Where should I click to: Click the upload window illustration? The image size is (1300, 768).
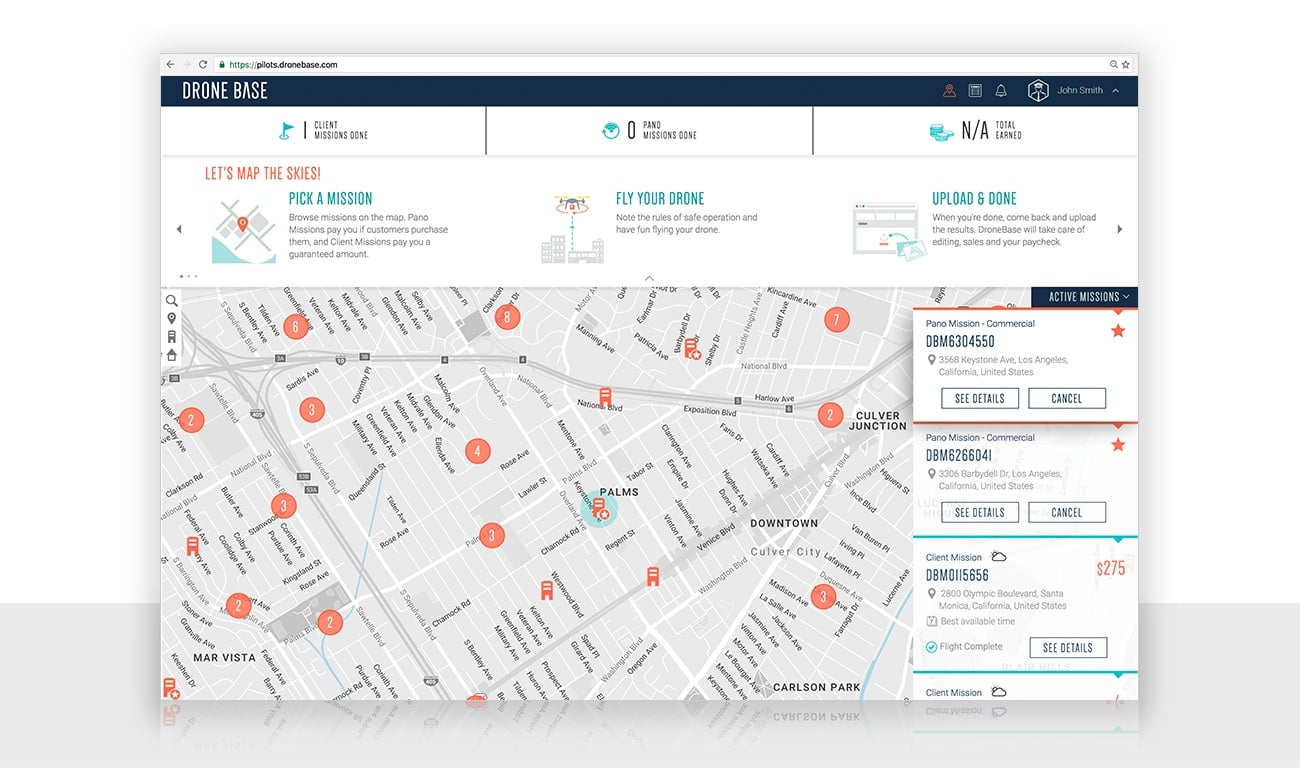click(890, 233)
